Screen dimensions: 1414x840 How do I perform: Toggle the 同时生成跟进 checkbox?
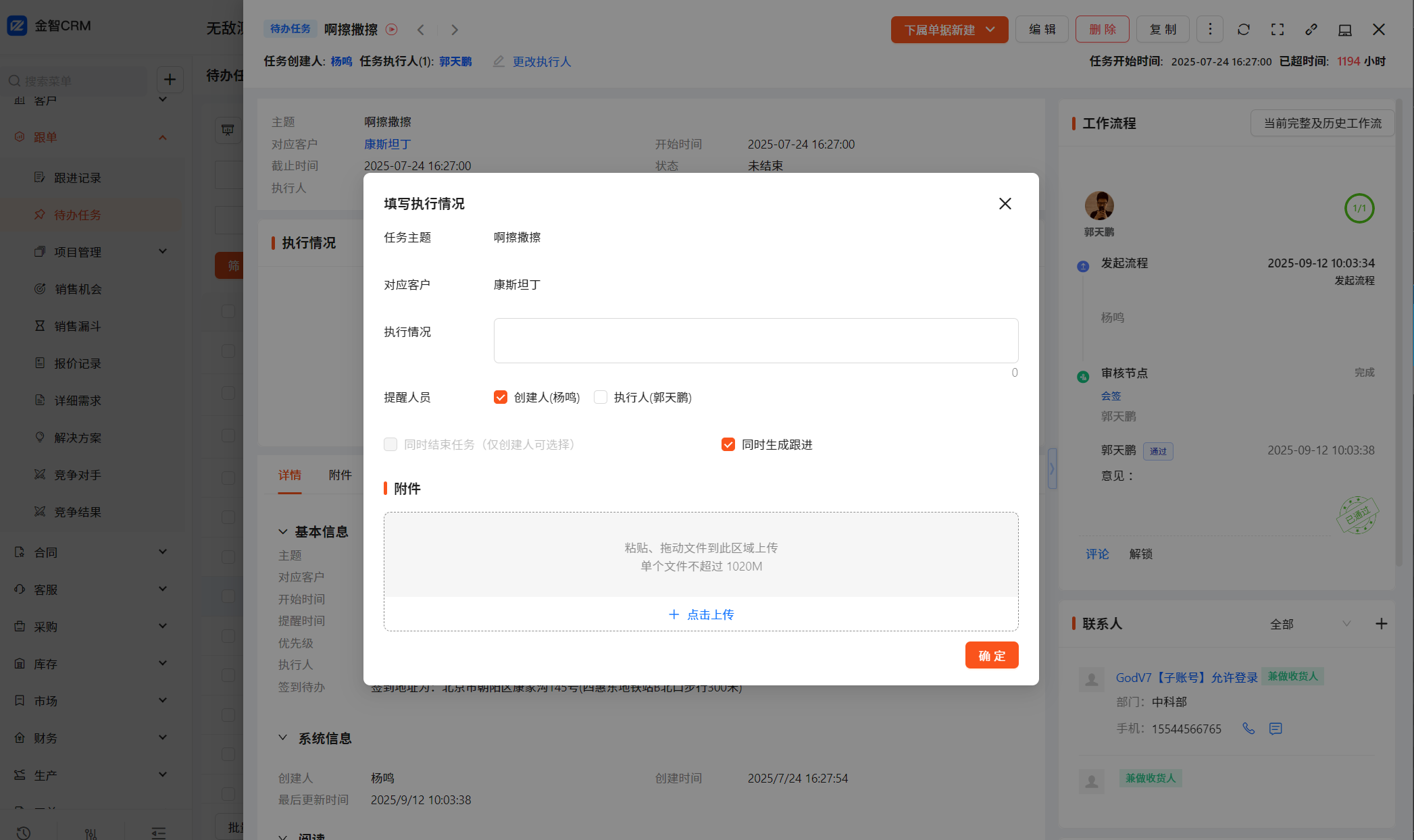point(728,444)
